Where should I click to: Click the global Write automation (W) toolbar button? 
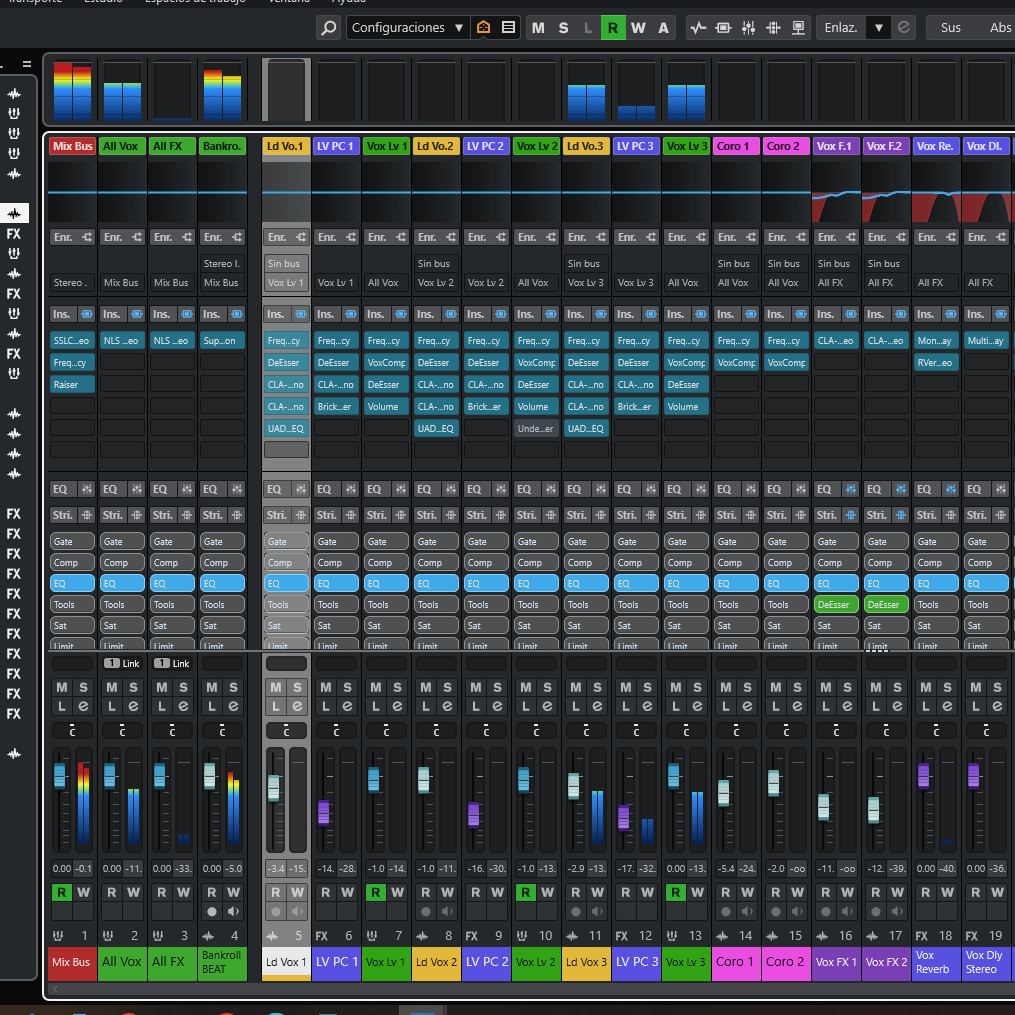pyautogui.click(x=638, y=28)
